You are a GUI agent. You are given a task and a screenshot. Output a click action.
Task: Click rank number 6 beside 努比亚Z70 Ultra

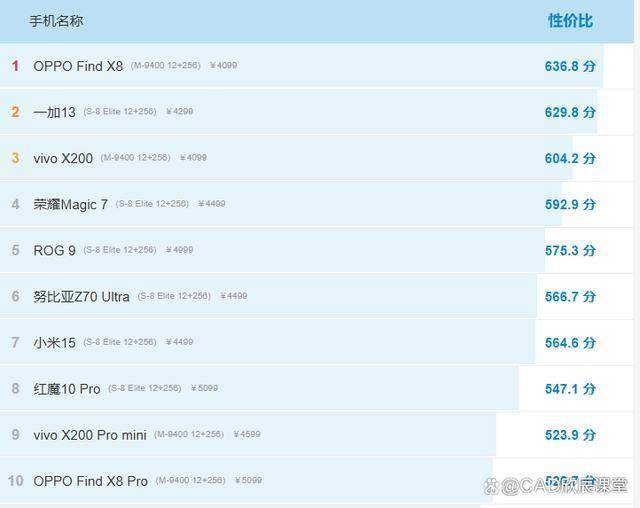(x=15, y=296)
